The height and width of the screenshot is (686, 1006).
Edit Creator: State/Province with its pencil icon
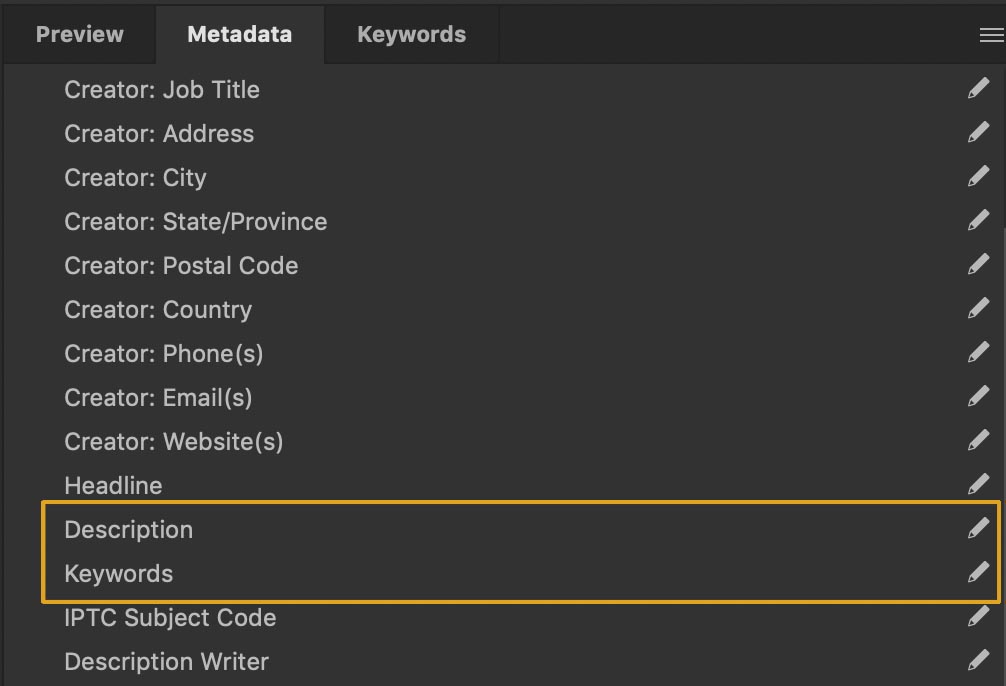978,221
